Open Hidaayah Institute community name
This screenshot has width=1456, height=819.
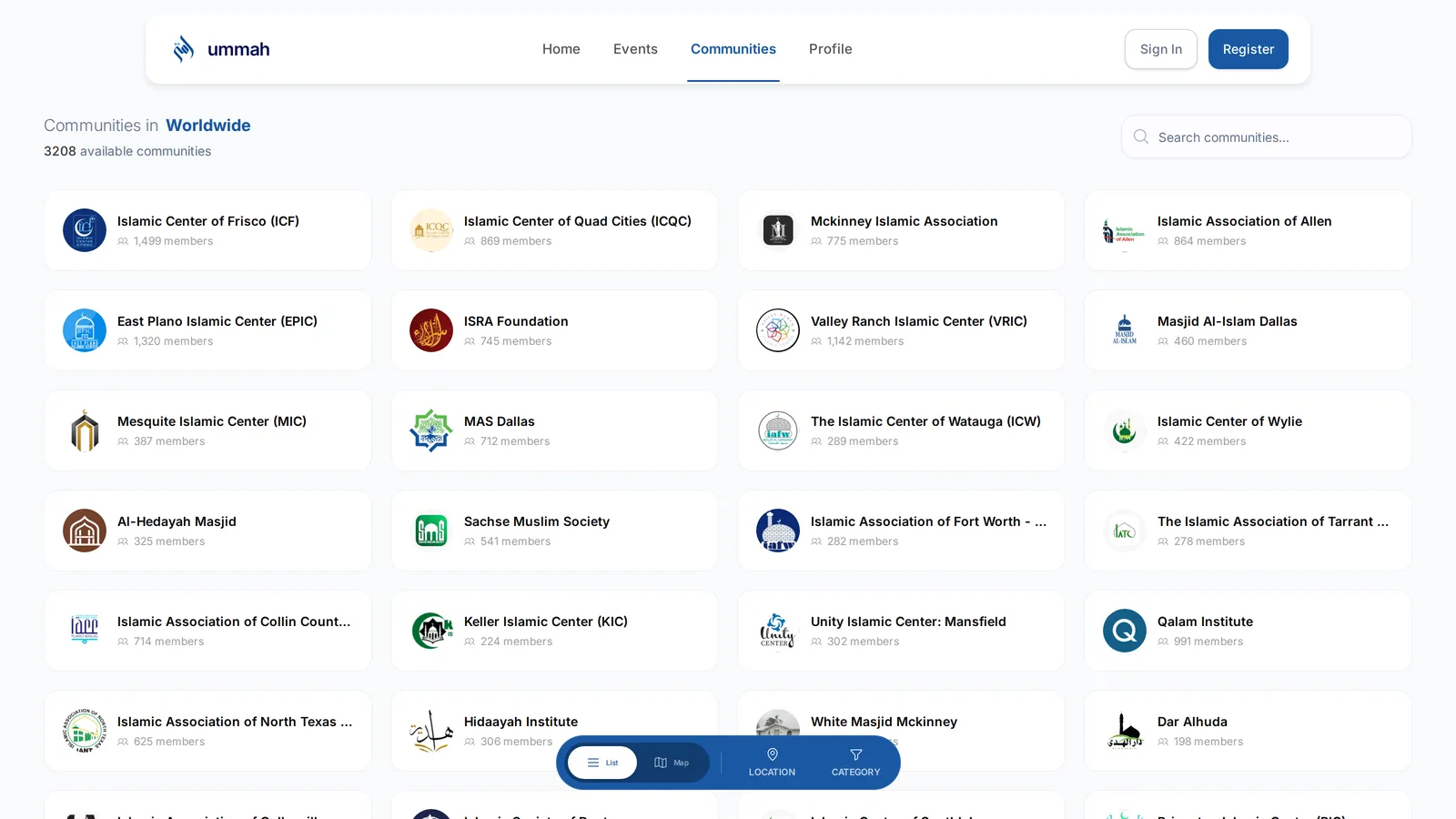(x=521, y=722)
